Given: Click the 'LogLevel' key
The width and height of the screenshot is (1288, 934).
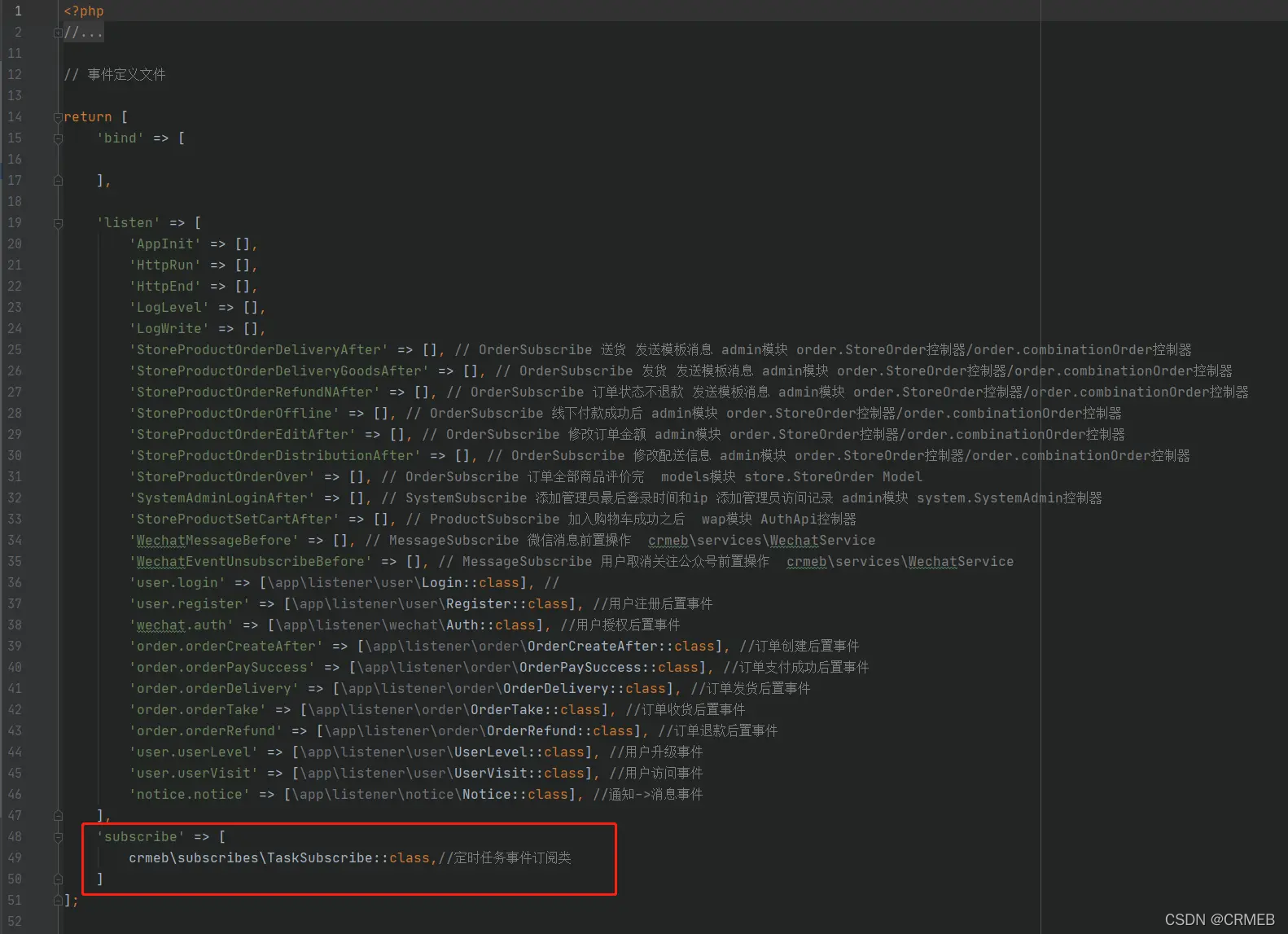Looking at the screenshot, I should click(169, 308).
